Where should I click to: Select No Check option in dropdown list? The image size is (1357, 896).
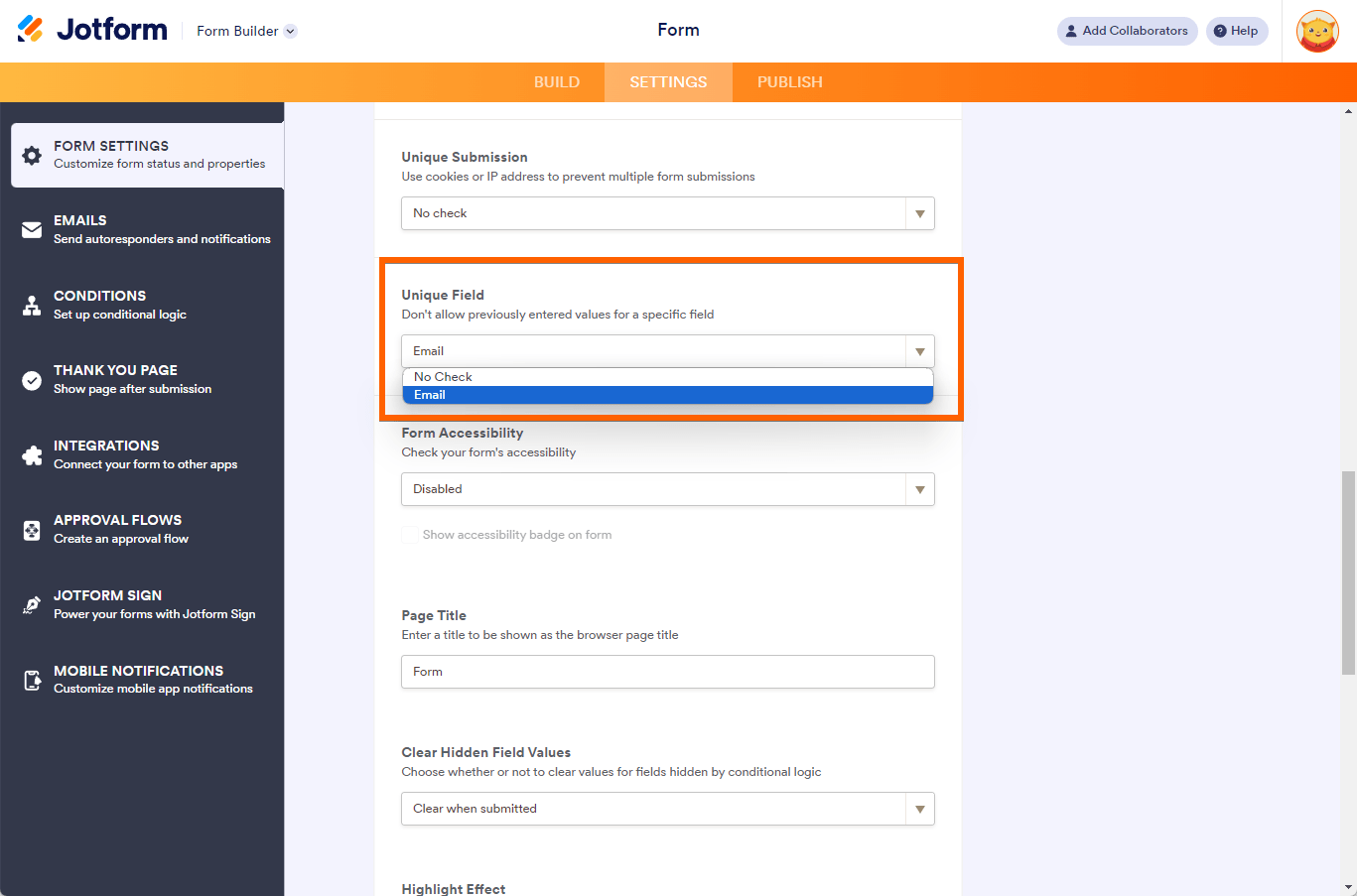pyautogui.click(x=444, y=377)
